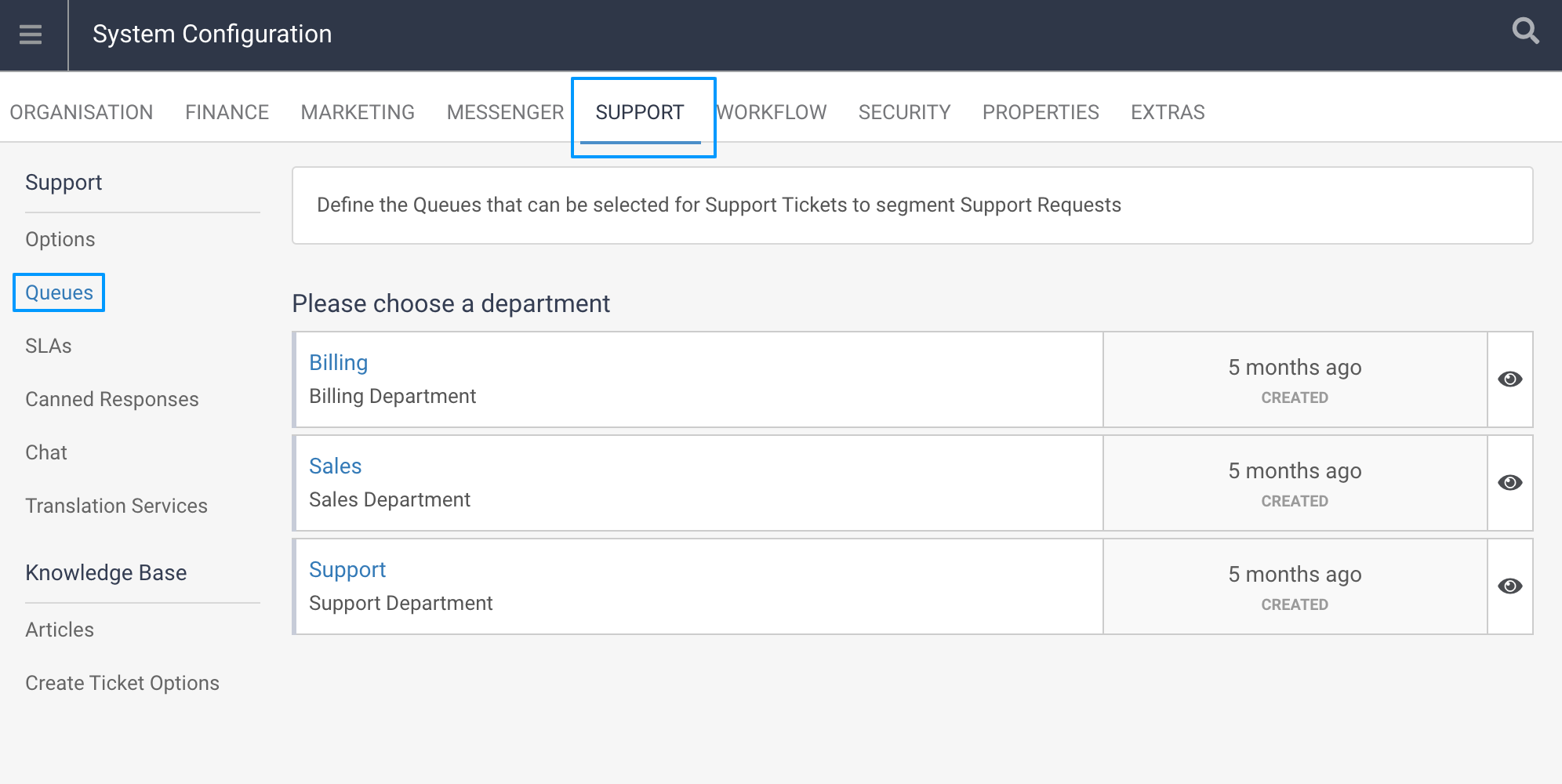The width and height of the screenshot is (1562, 784).
Task: Go to Translation Services settings
Action: pos(116,506)
